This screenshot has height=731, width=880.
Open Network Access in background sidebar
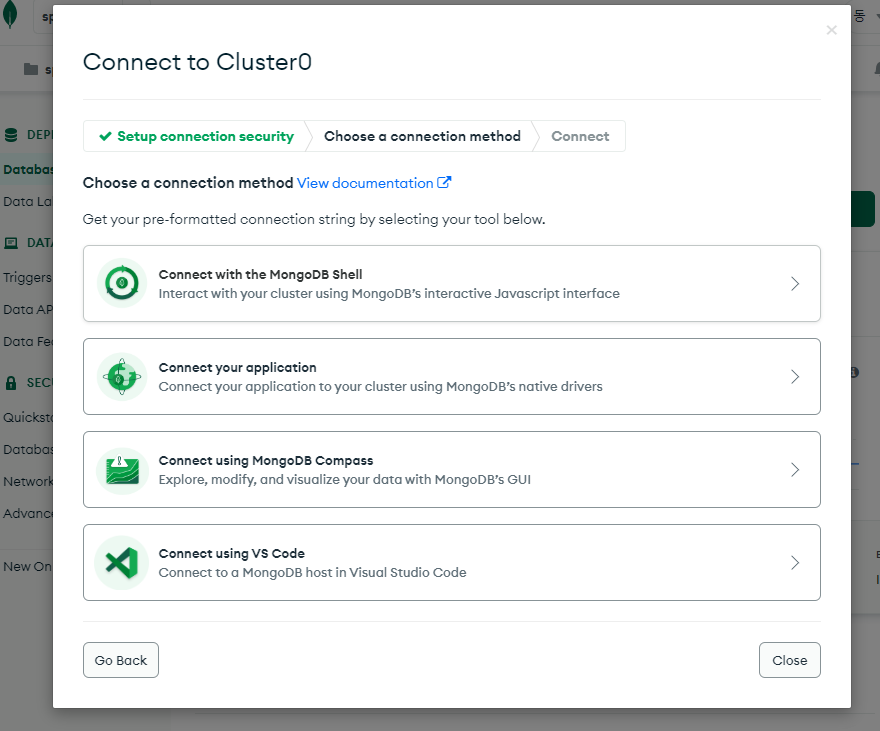point(26,481)
